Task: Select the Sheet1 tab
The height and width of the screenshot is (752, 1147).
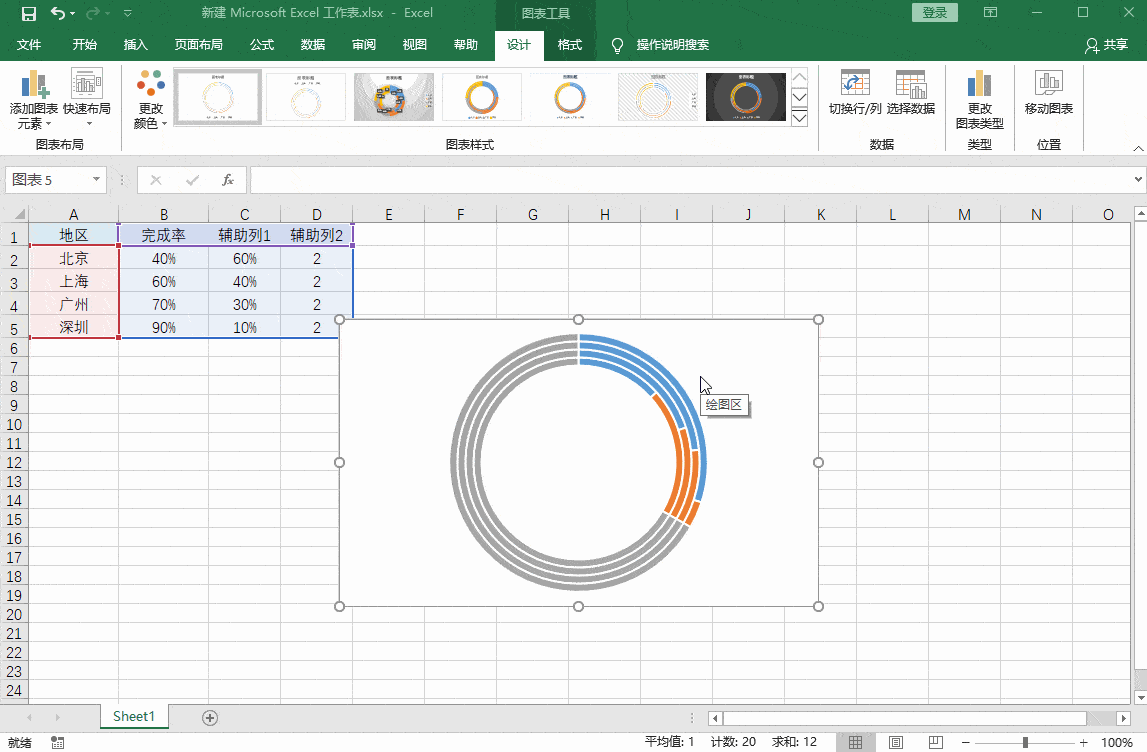Action: click(x=134, y=717)
